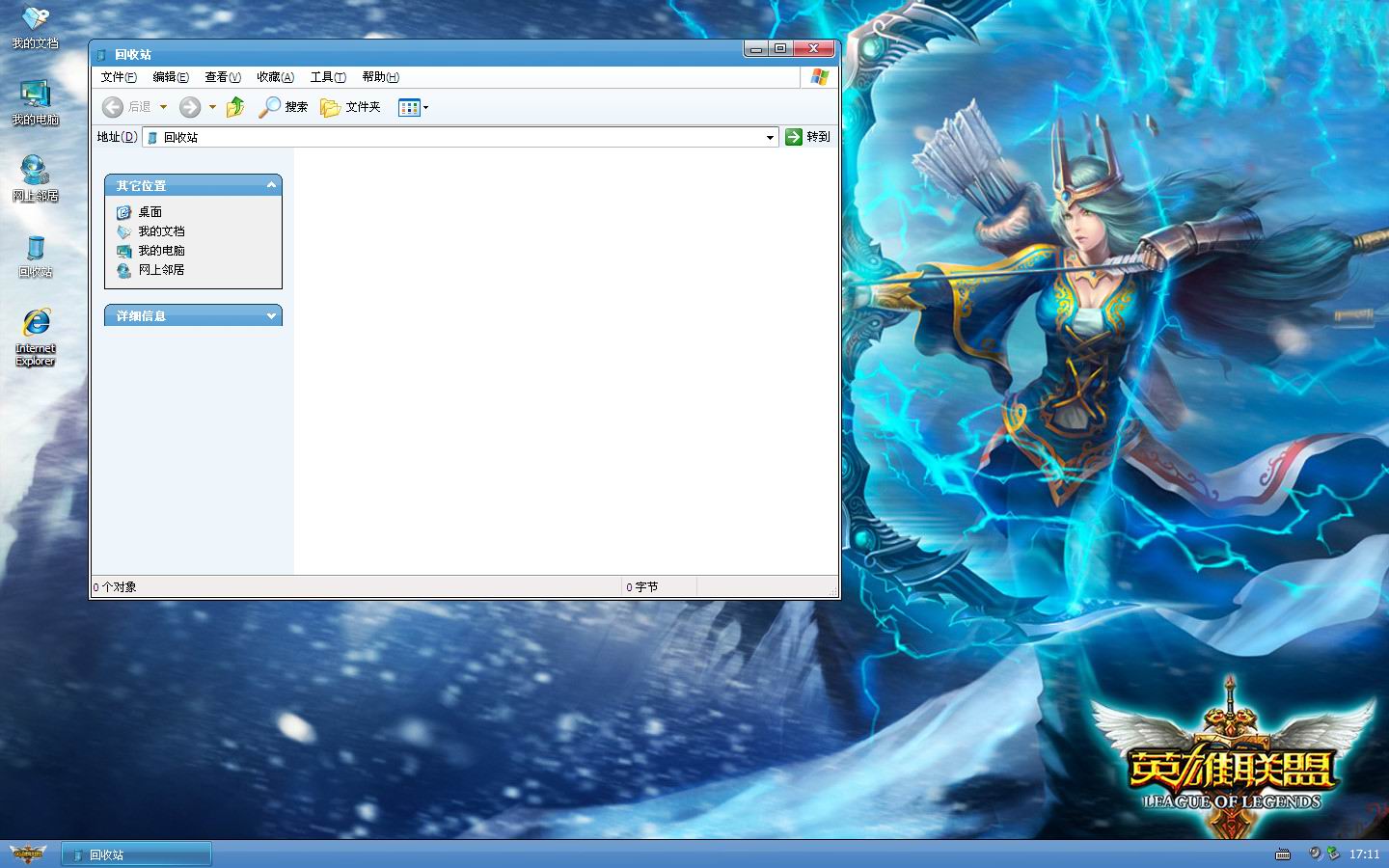This screenshot has height=868, width=1389.
Task: Open forward history dropdown arrow
Action: (x=212, y=107)
